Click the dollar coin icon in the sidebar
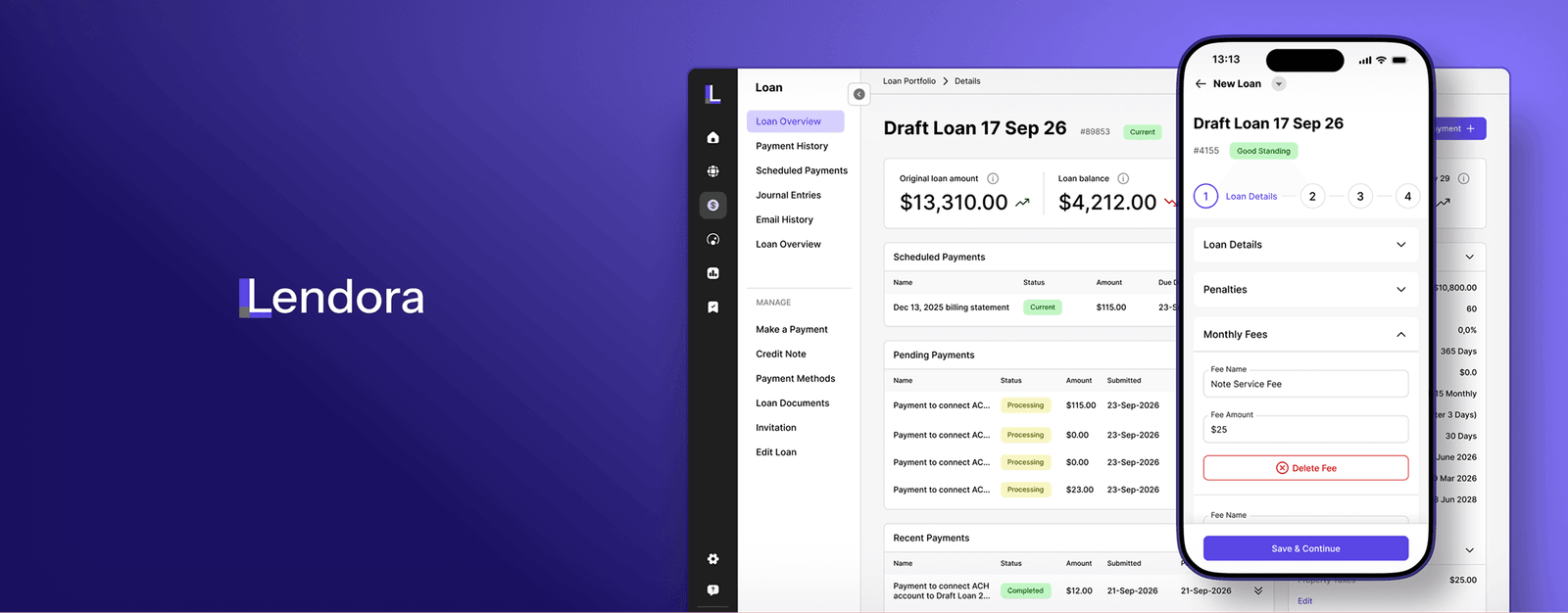This screenshot has width=1568, height=613. pos(712,206)
